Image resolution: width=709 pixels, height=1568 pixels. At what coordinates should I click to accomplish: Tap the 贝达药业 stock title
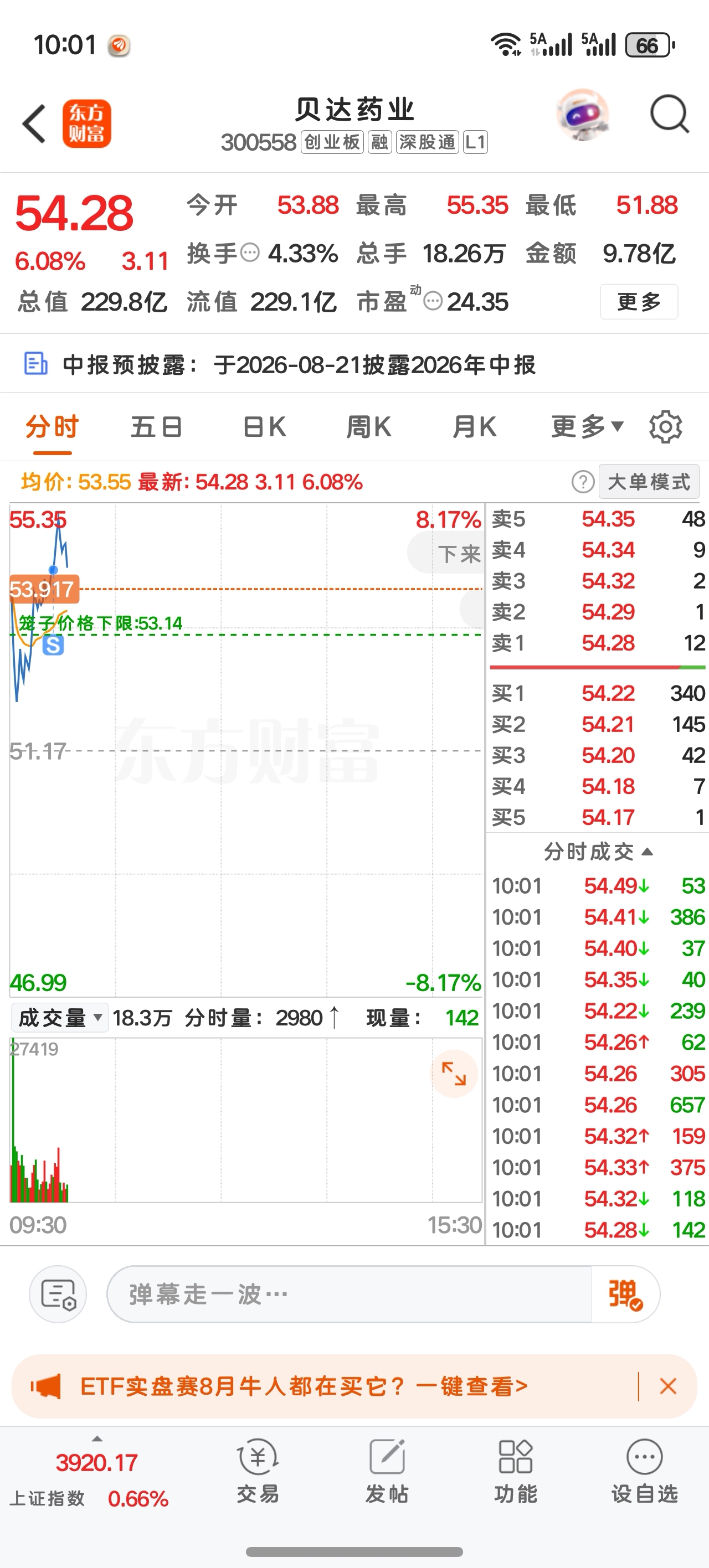(x=354, y=110)
